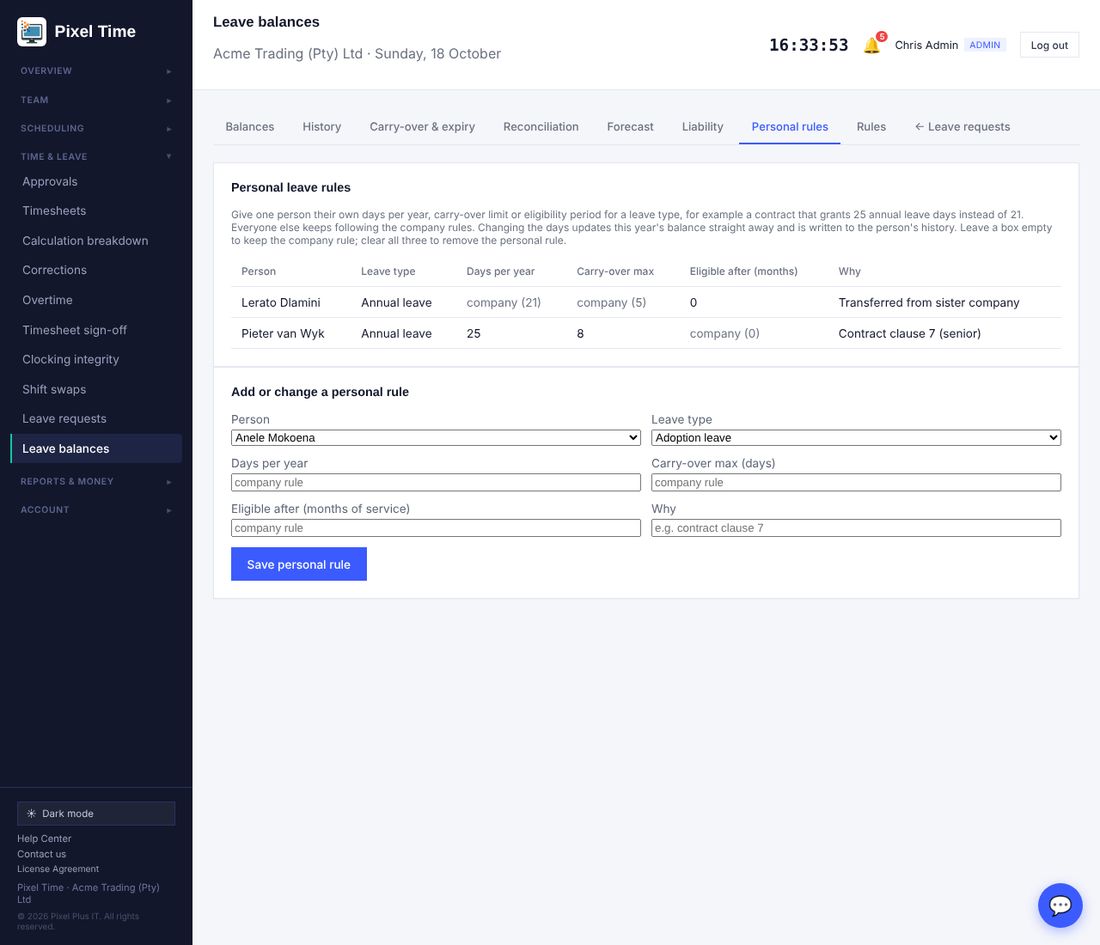Image resolution: width=1100 pixels, height=945 pixels.
Task: Expand the Team sidebar section
Action: pyautogui.click(x=96, y=100)
